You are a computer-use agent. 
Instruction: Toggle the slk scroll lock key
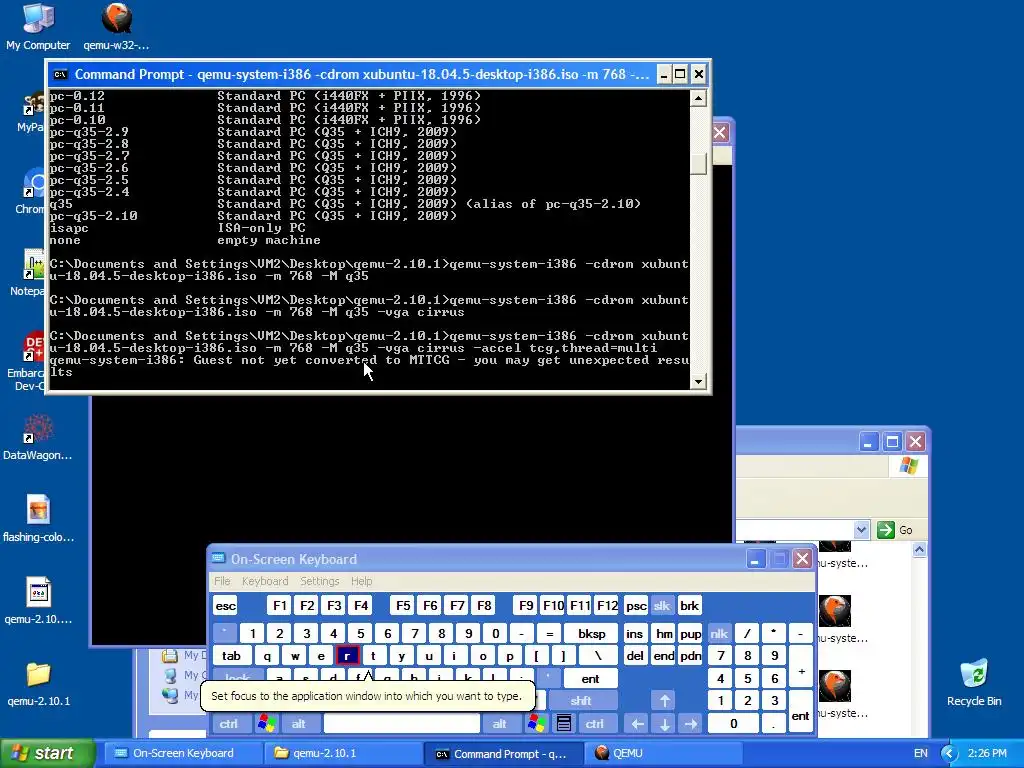pyautogui.click(x=662, y=606)
